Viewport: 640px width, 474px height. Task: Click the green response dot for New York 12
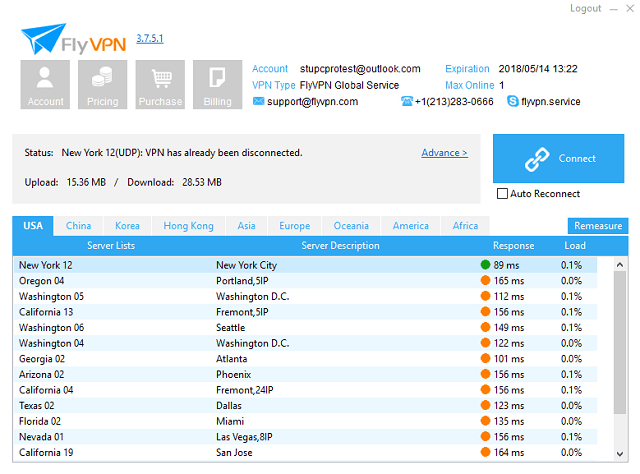pyautogui.click(x=485, y=265)
